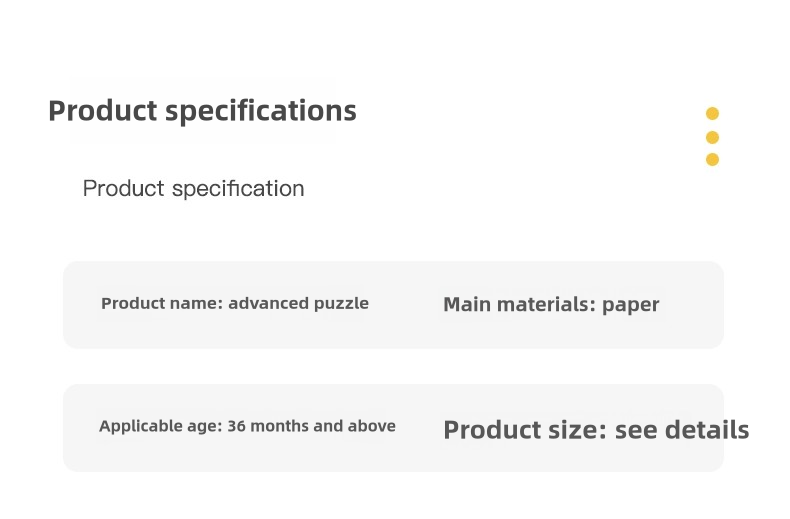This screenshot has width=790, height=519.
Task: Select the "Applicable age:" label
Action: (160, 426)
